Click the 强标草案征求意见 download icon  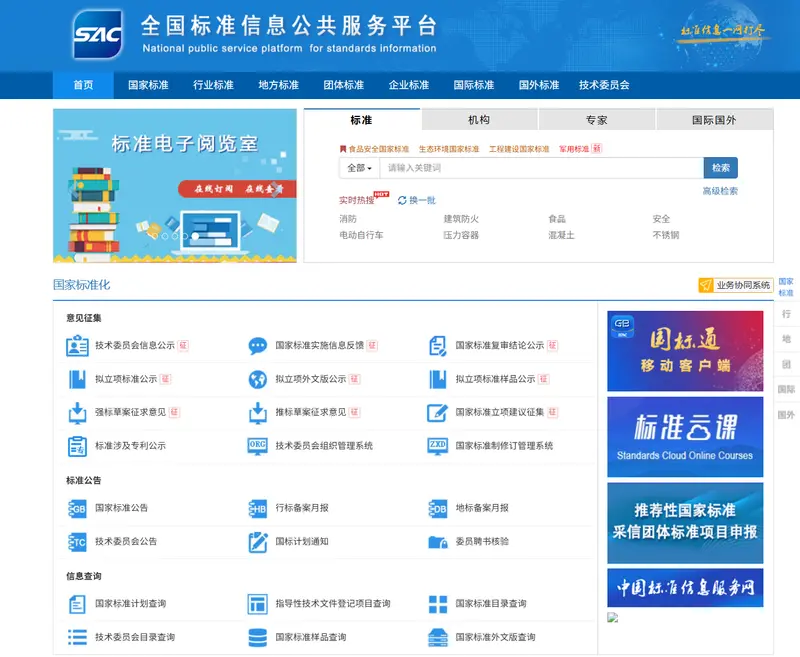tap(78, 413)
